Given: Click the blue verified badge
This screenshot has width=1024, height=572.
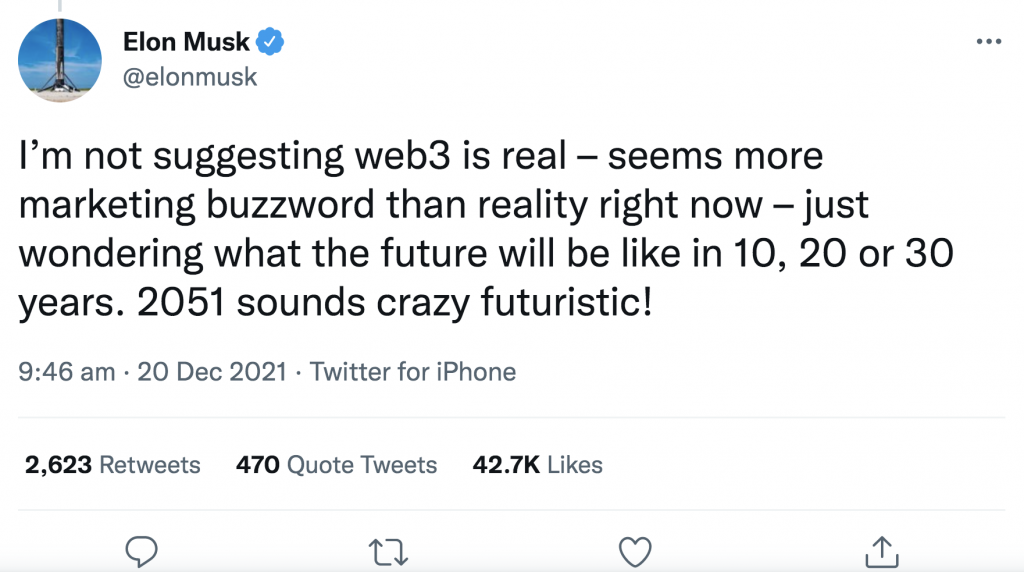Looking at the screenshot, I should click(x=271, y=42).
